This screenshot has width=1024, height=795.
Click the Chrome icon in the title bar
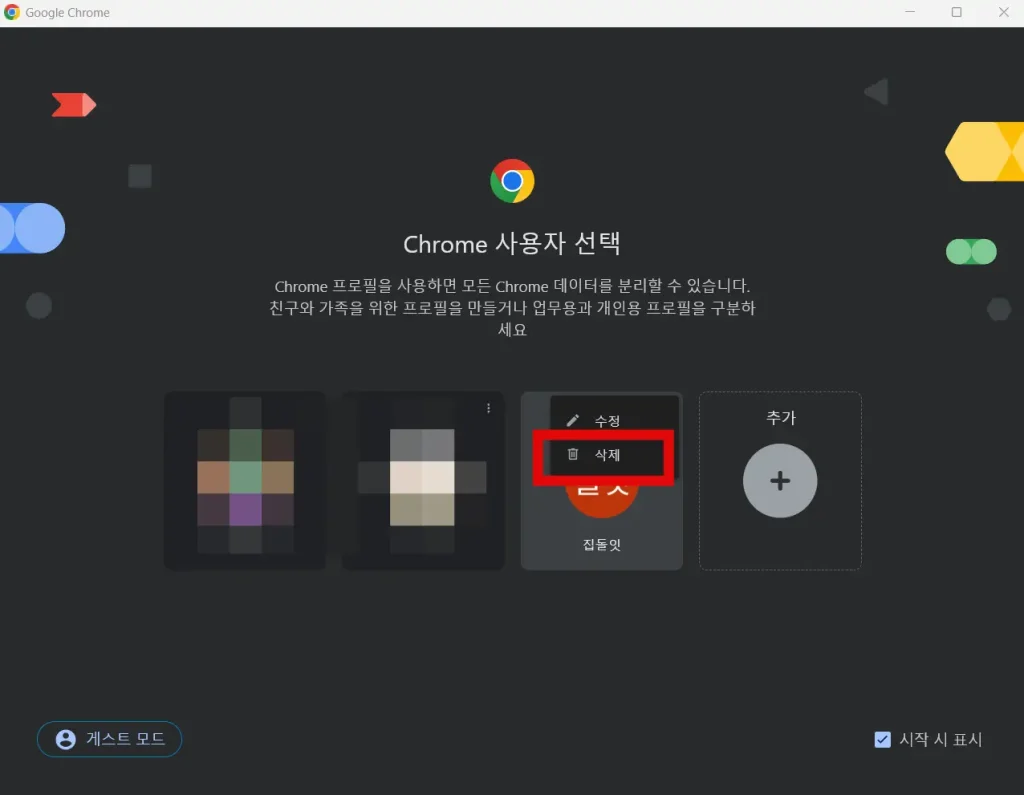12,12
